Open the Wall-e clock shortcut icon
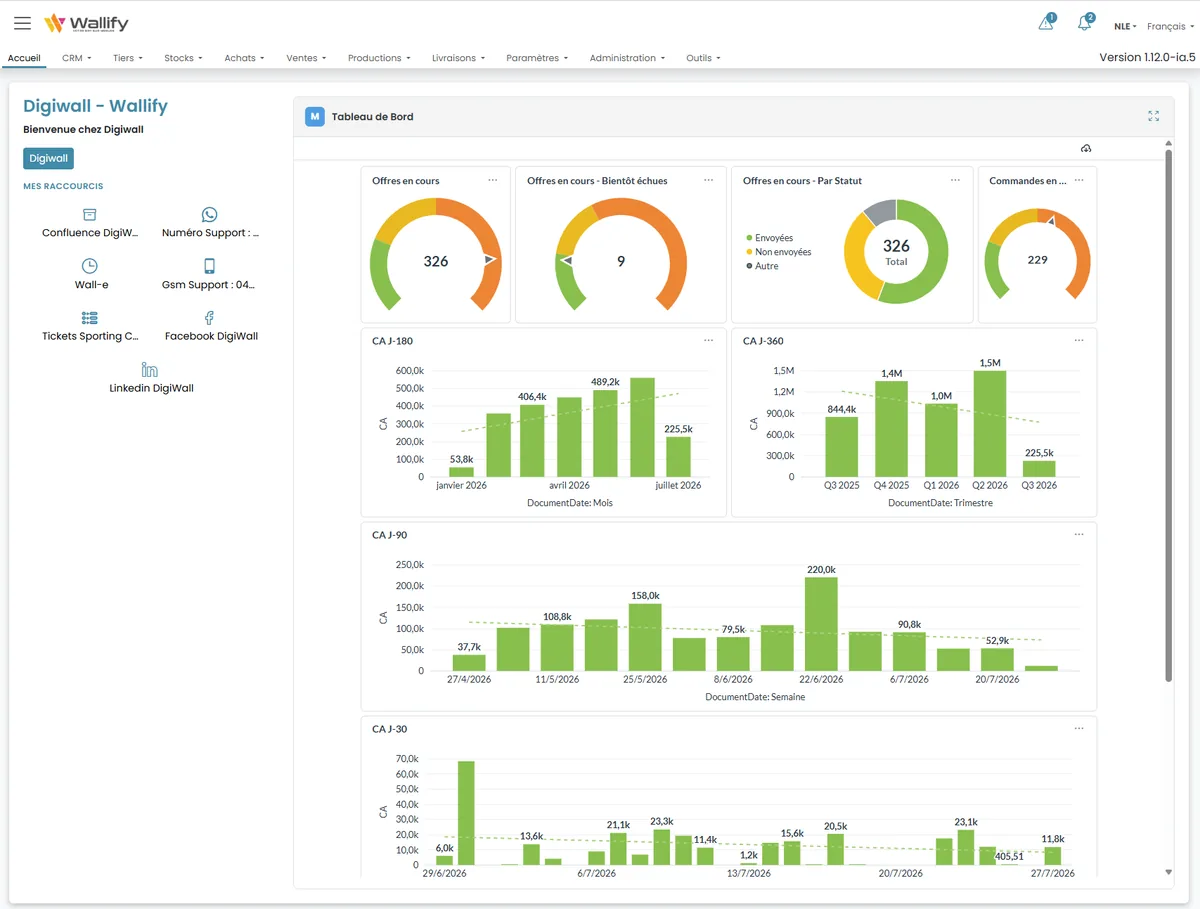Image resolution: width=1200 pixels, height=909 pixels. tap(90, 266)
